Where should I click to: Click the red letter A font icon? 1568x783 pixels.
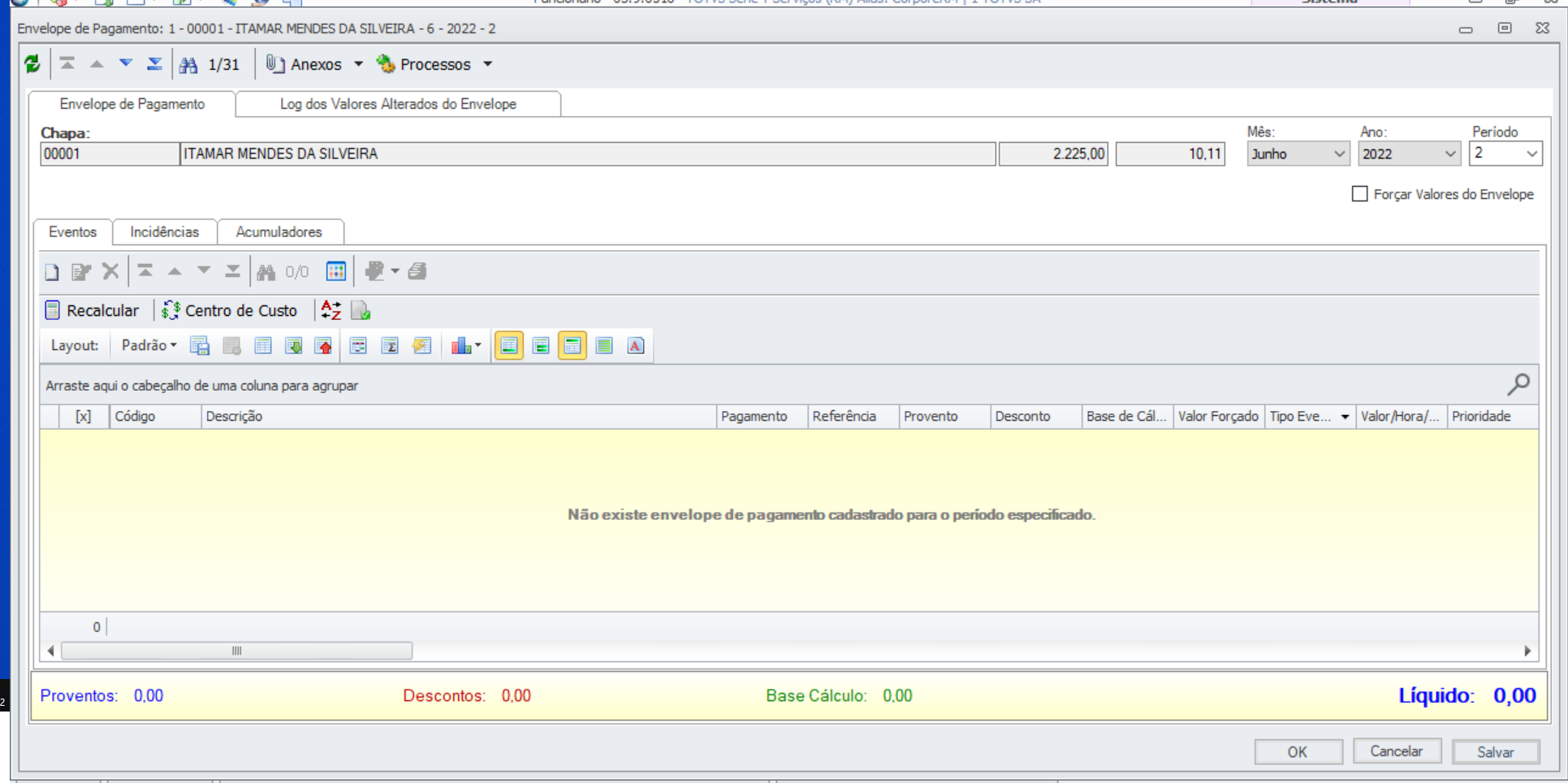pos(636,346)
